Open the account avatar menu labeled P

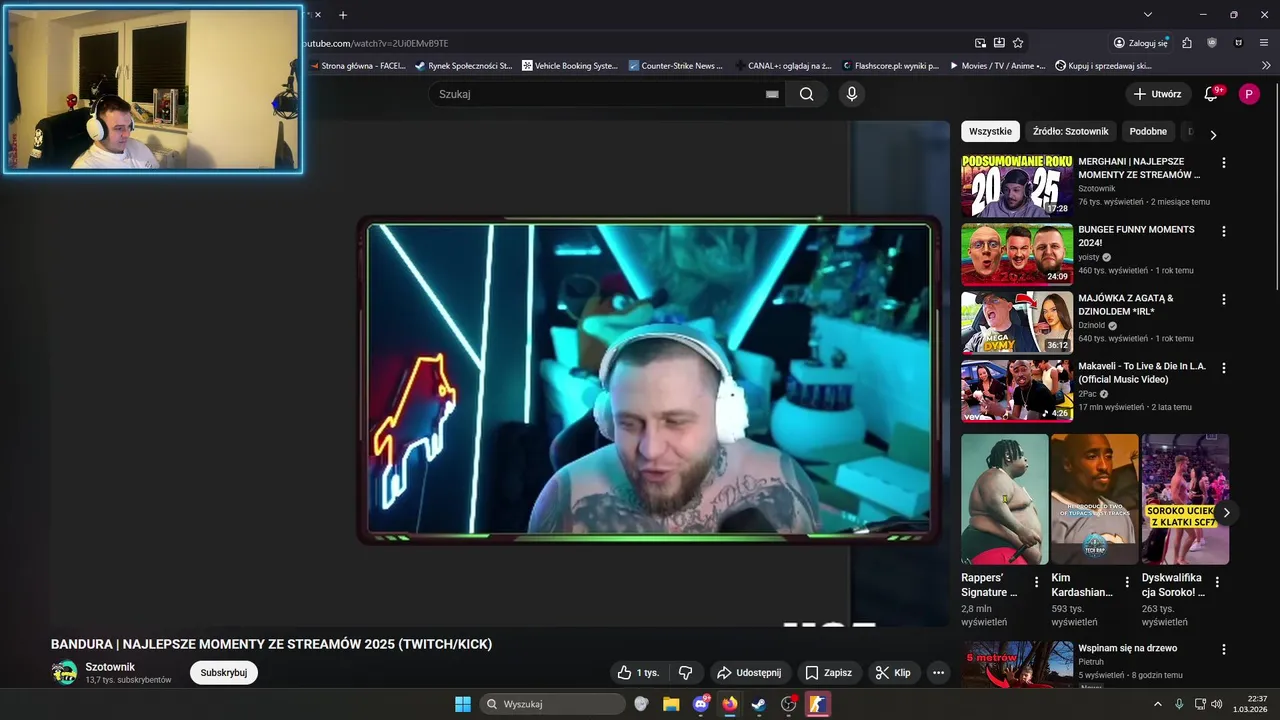1248,94
